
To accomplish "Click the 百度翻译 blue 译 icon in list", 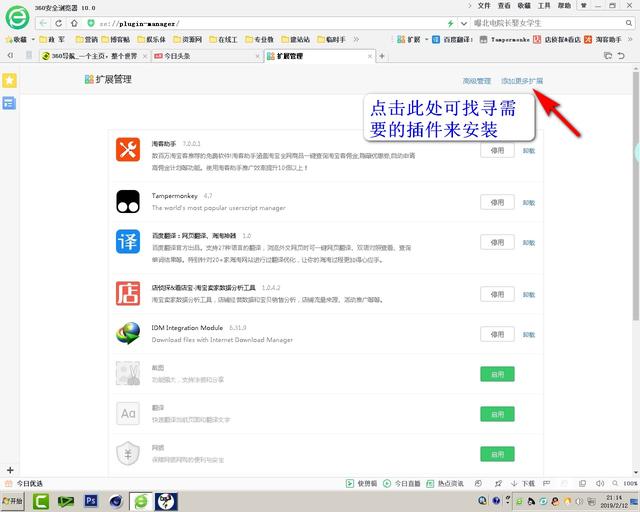I will (x=128, y=242).
